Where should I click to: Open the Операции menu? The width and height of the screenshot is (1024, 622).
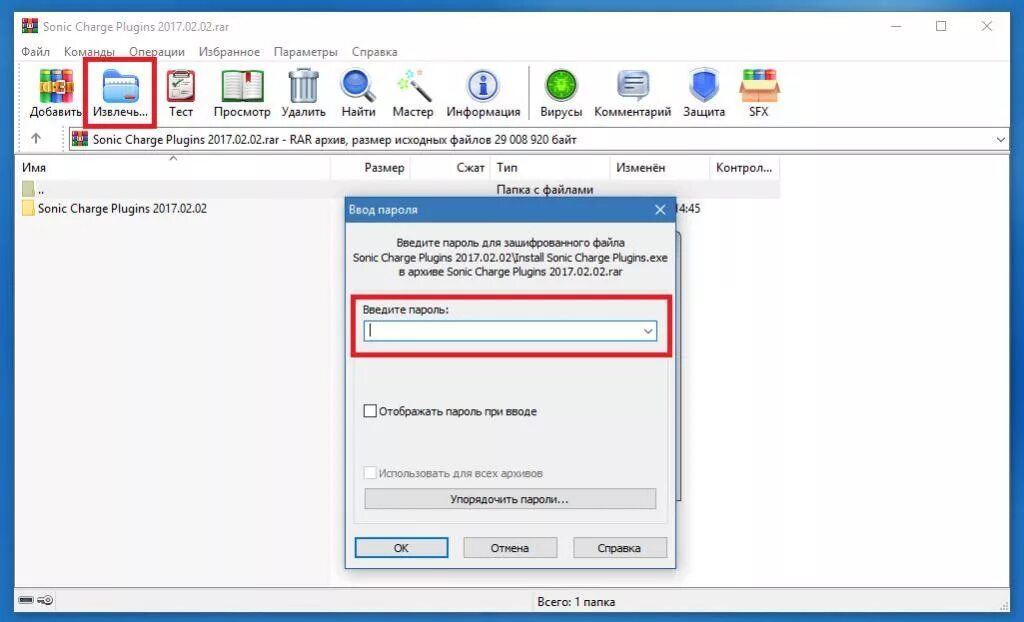(157, 52)
